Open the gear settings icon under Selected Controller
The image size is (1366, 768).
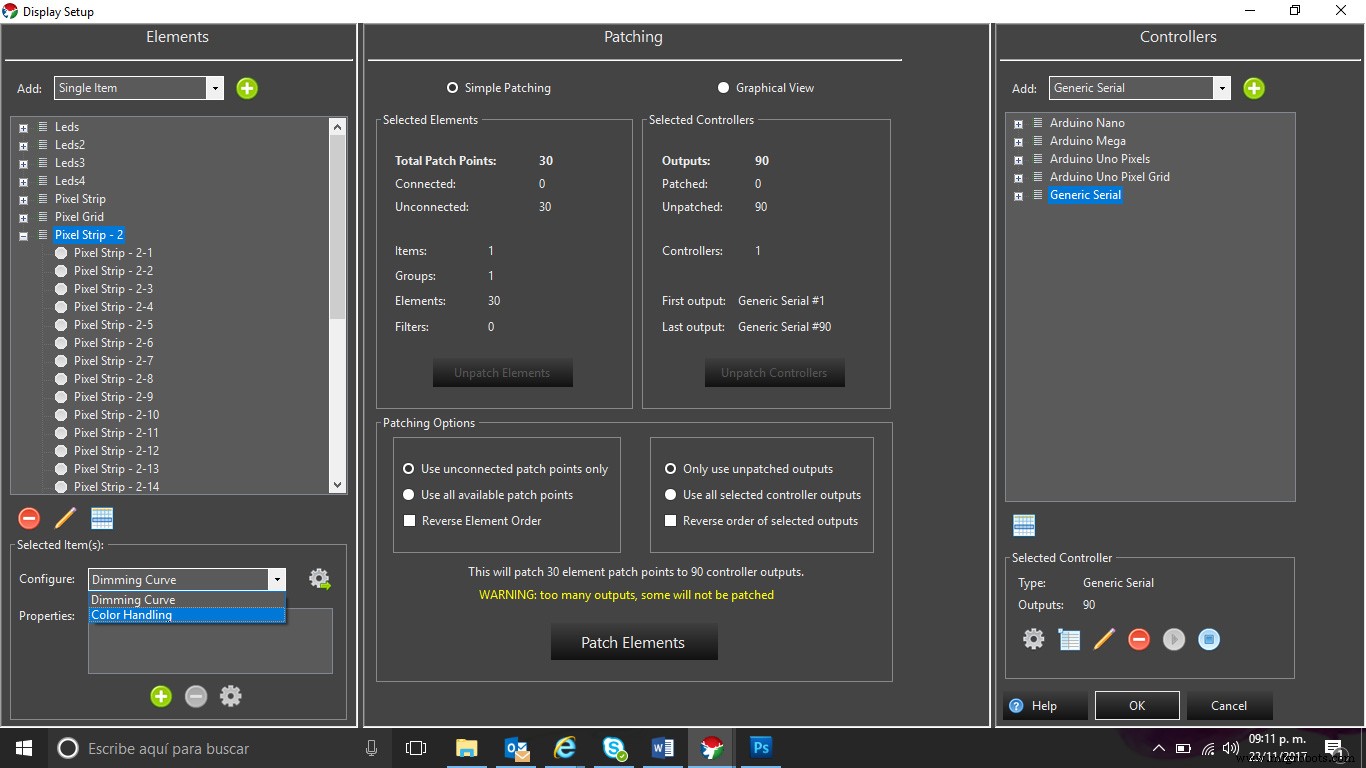coord(1033,639)
